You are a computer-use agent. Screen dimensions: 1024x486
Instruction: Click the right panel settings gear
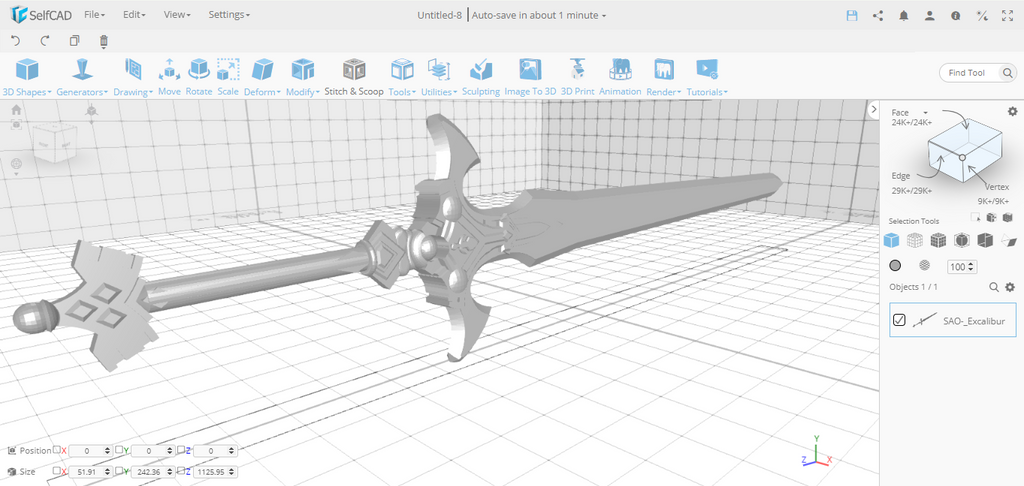point(1012,112)
